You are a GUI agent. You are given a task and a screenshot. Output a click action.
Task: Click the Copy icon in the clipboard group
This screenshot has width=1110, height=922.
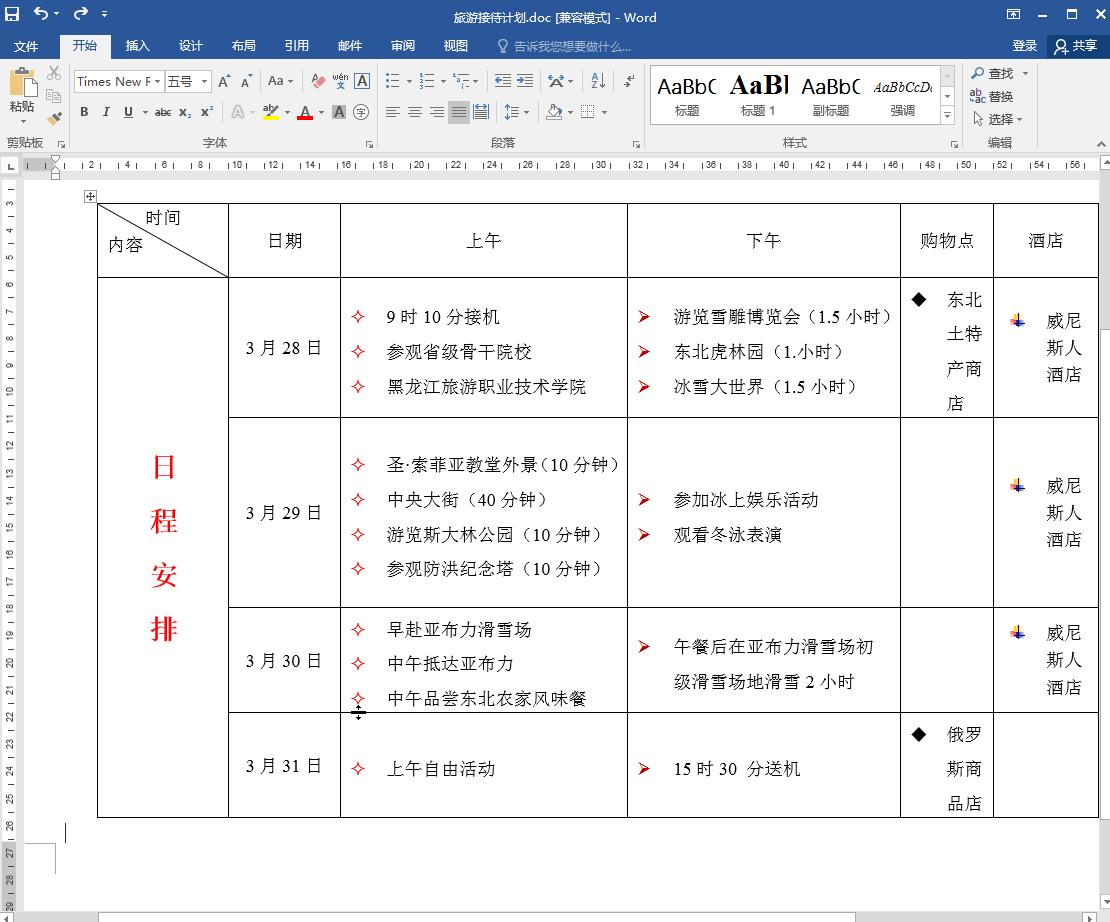click(53, 96)
